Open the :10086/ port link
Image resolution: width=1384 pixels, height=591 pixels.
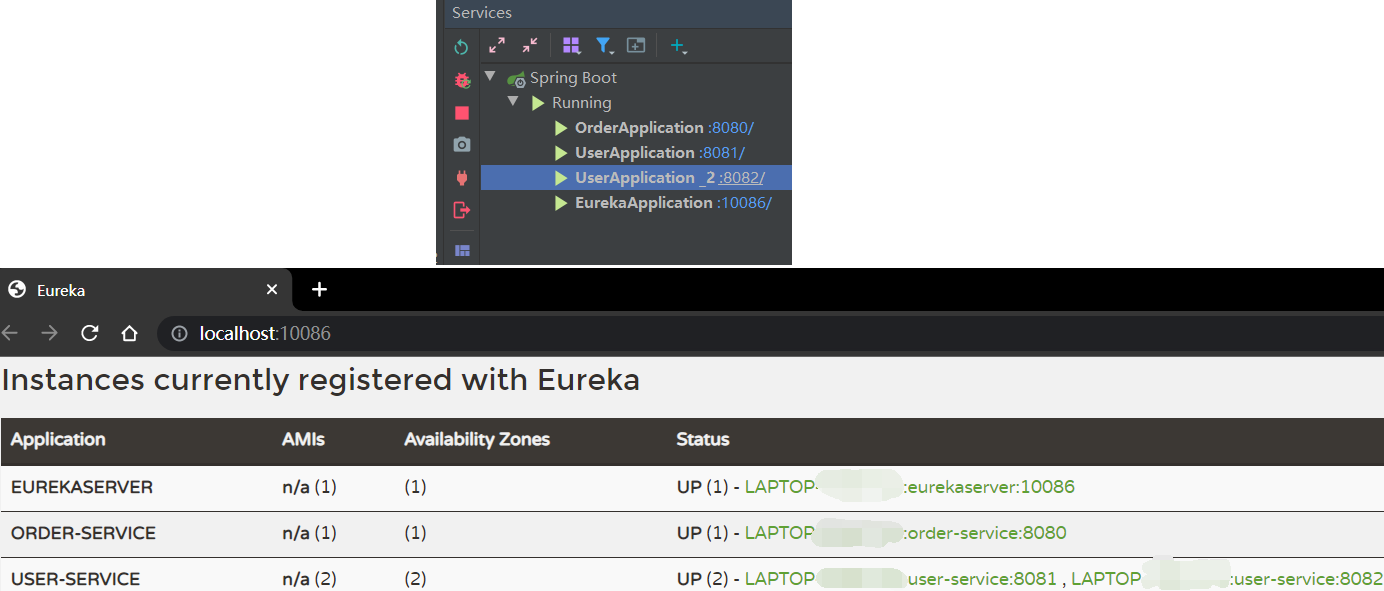745,203
